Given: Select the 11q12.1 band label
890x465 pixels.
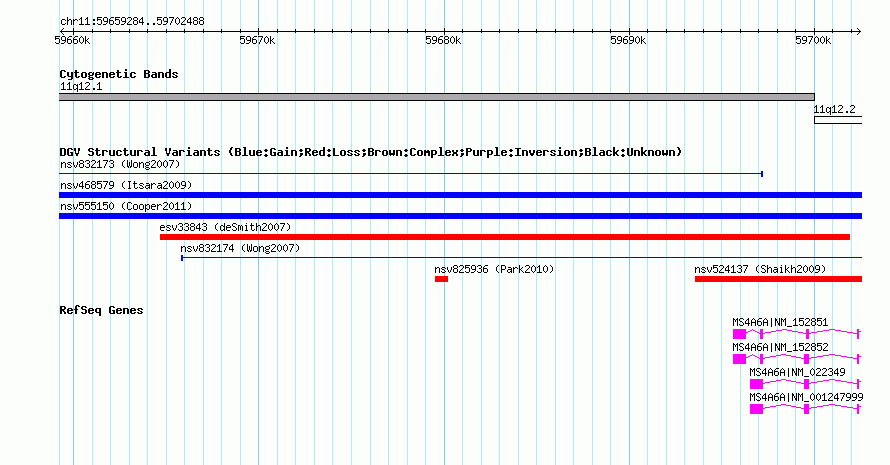Looking at the screenshot, I should click(x=81, y=86).
